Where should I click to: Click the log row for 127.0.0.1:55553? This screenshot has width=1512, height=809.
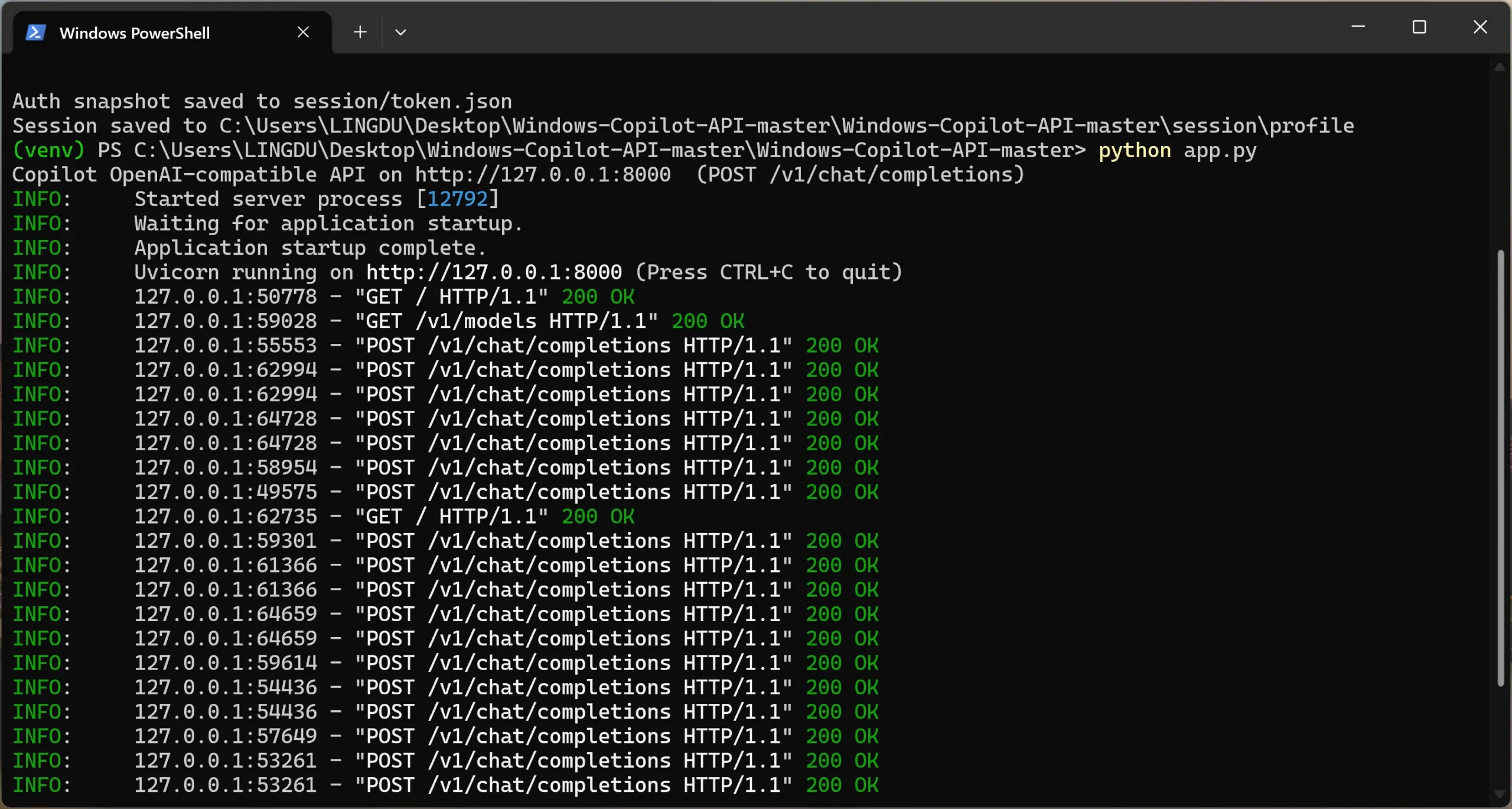446,346
